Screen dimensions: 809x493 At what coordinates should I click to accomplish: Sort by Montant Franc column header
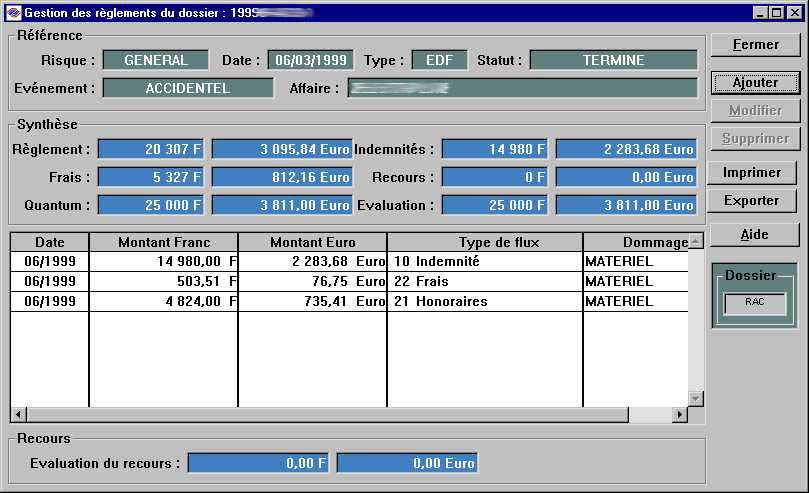point(163,243)
